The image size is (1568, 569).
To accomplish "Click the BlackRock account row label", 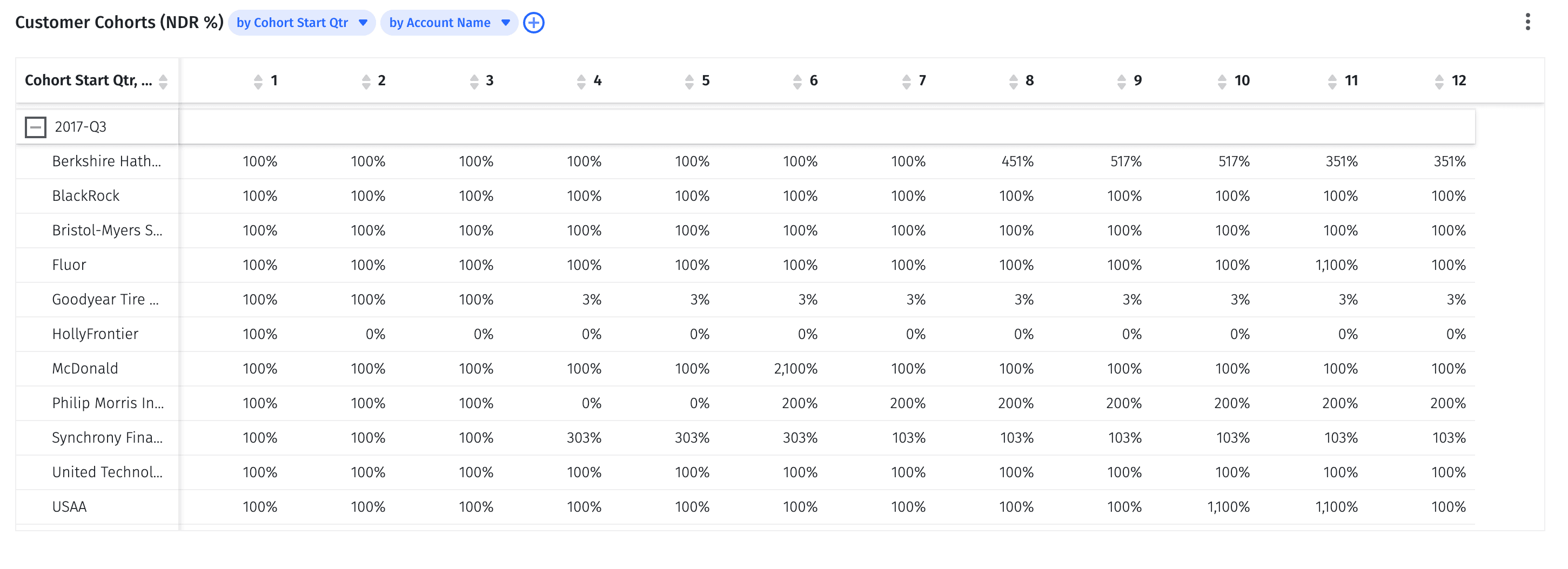I will pos(86,196).
